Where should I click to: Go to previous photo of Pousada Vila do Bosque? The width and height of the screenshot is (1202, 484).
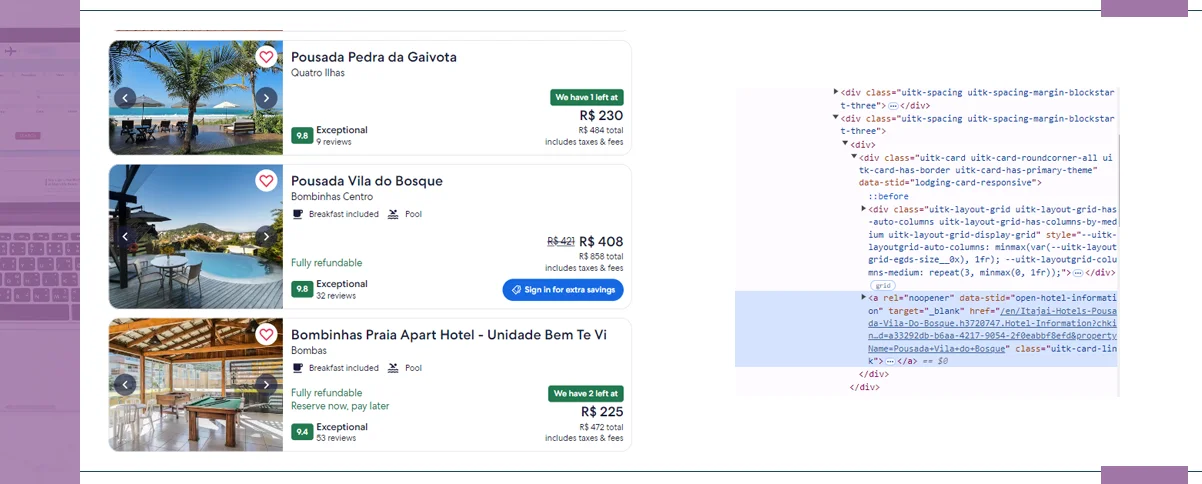(x=125, y=237)
